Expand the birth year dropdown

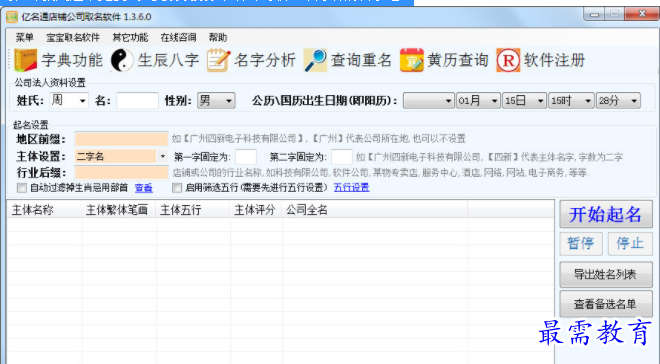(448, 101)
